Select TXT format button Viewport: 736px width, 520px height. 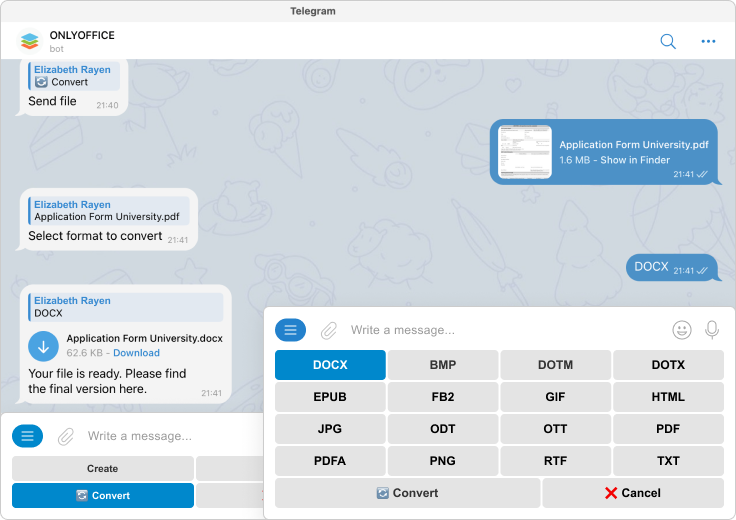coord(668,460)
